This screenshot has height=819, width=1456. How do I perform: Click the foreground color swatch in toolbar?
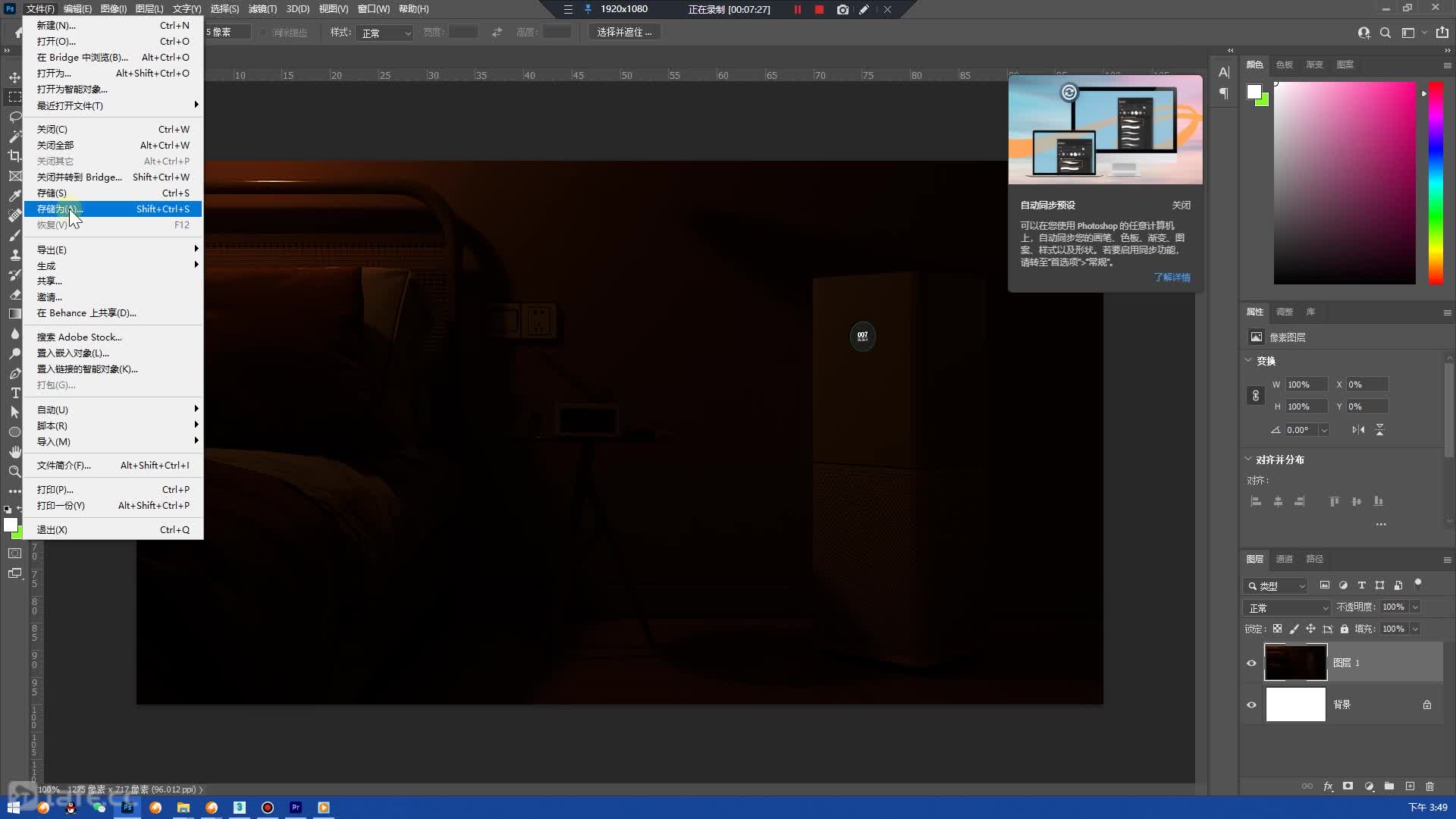pyautogui.click(x=10, y=525)
